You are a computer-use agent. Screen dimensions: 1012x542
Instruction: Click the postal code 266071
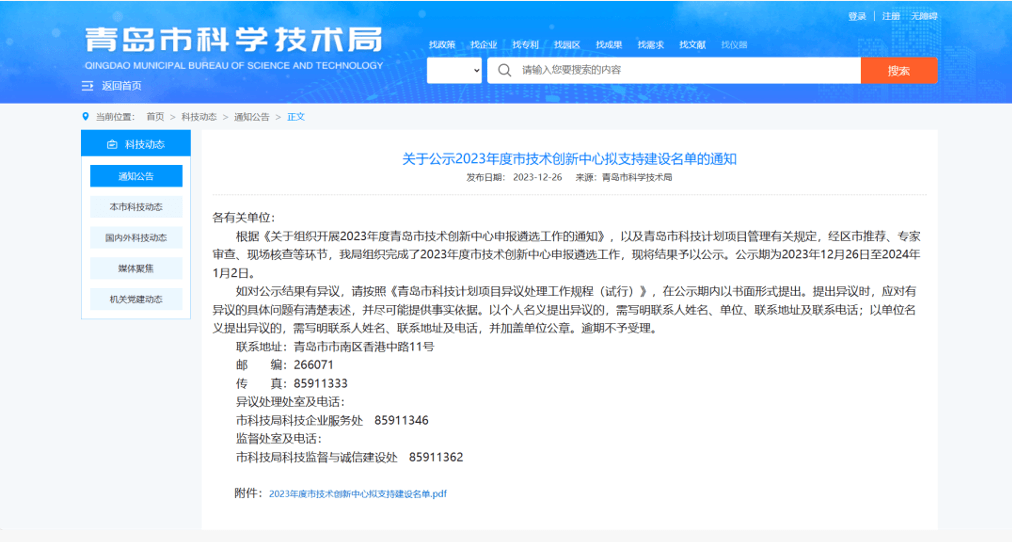314,365
